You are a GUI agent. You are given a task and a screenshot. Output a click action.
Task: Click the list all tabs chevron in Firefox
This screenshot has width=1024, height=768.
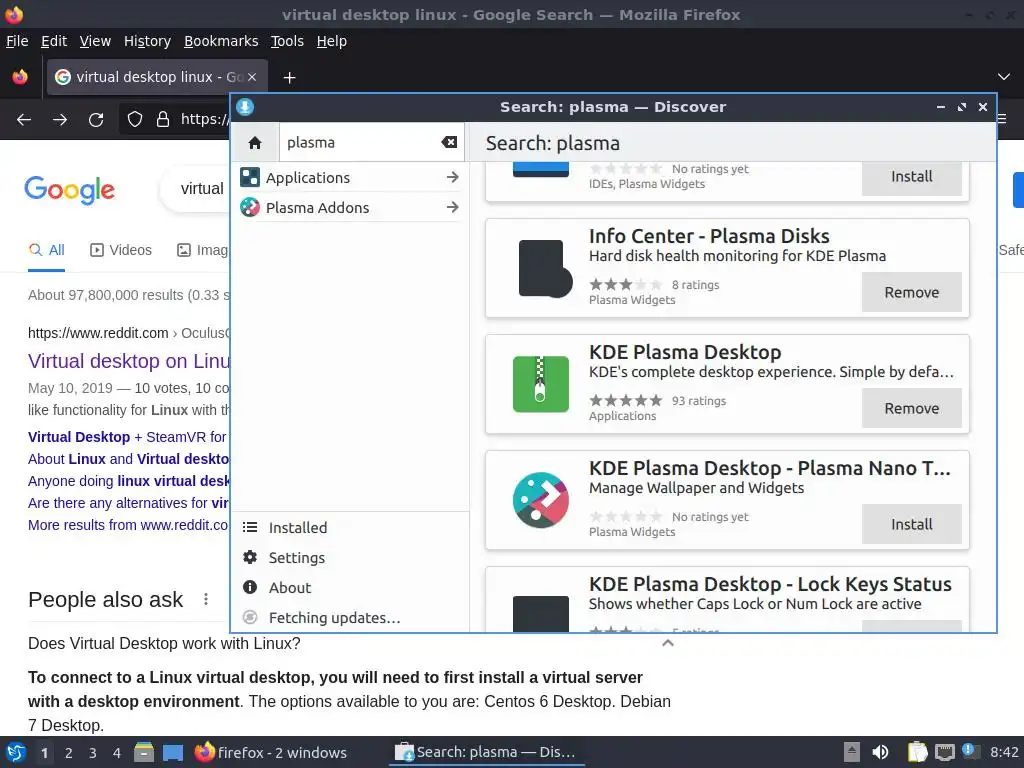[1004, 77]
